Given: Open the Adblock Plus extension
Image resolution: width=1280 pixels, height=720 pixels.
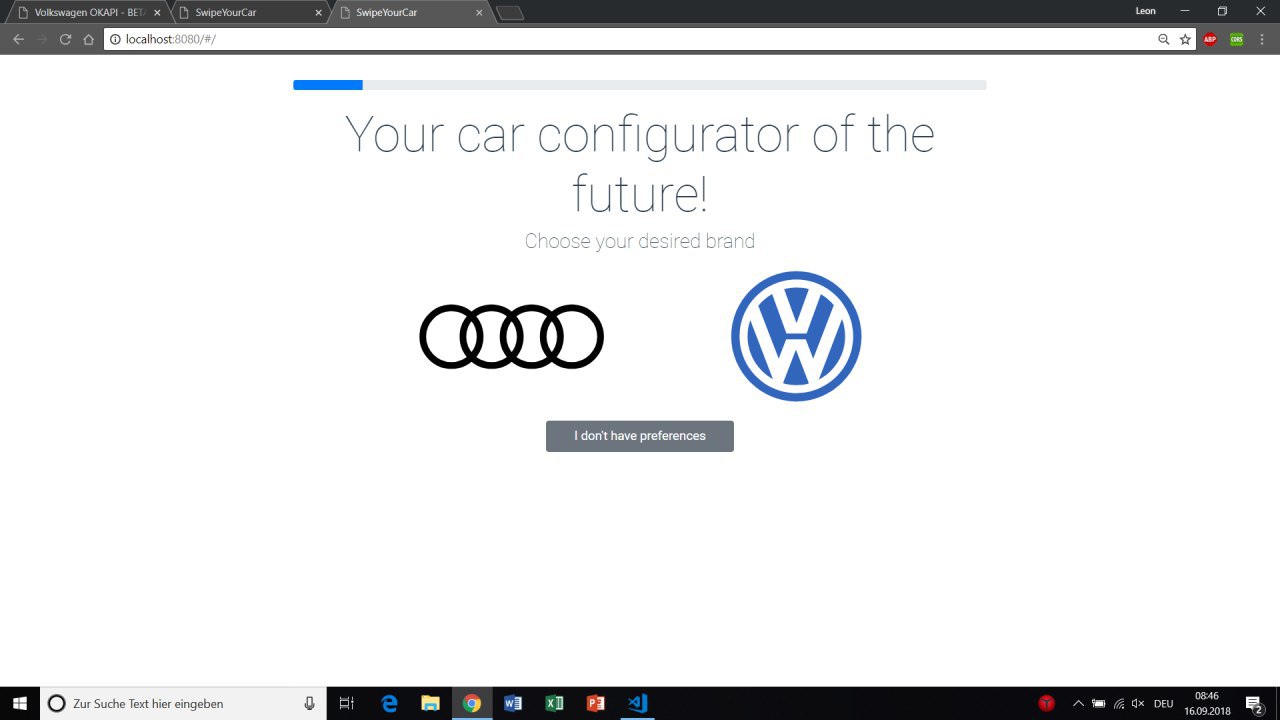Looking at the screenshot, I should 1210,39.
